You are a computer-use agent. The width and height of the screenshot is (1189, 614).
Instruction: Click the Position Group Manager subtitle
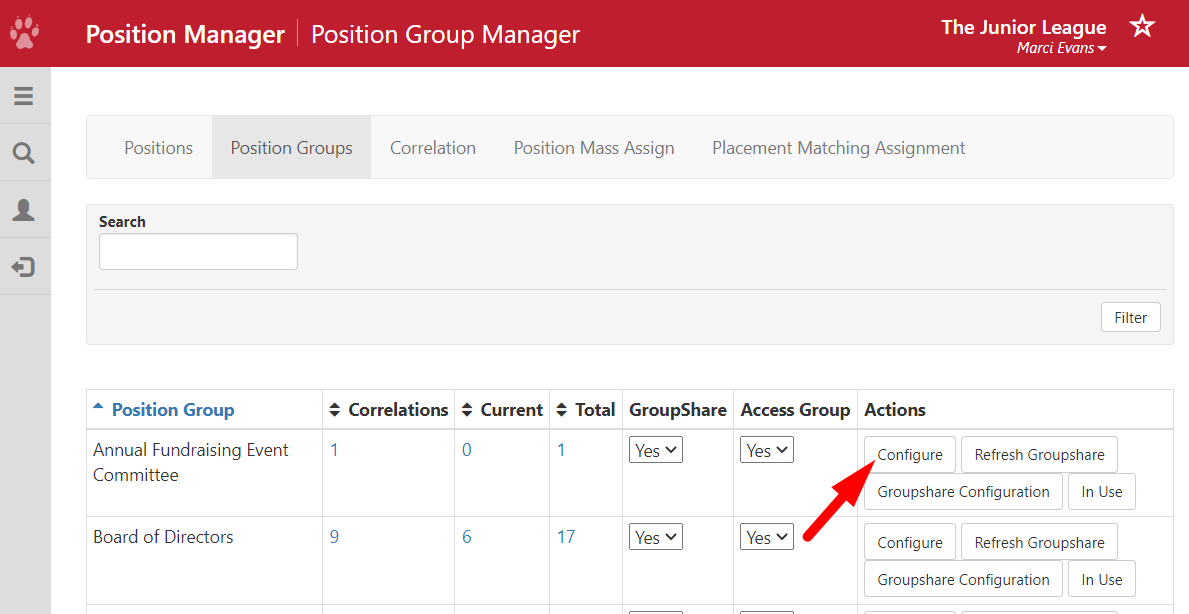[x=445, y=34]
